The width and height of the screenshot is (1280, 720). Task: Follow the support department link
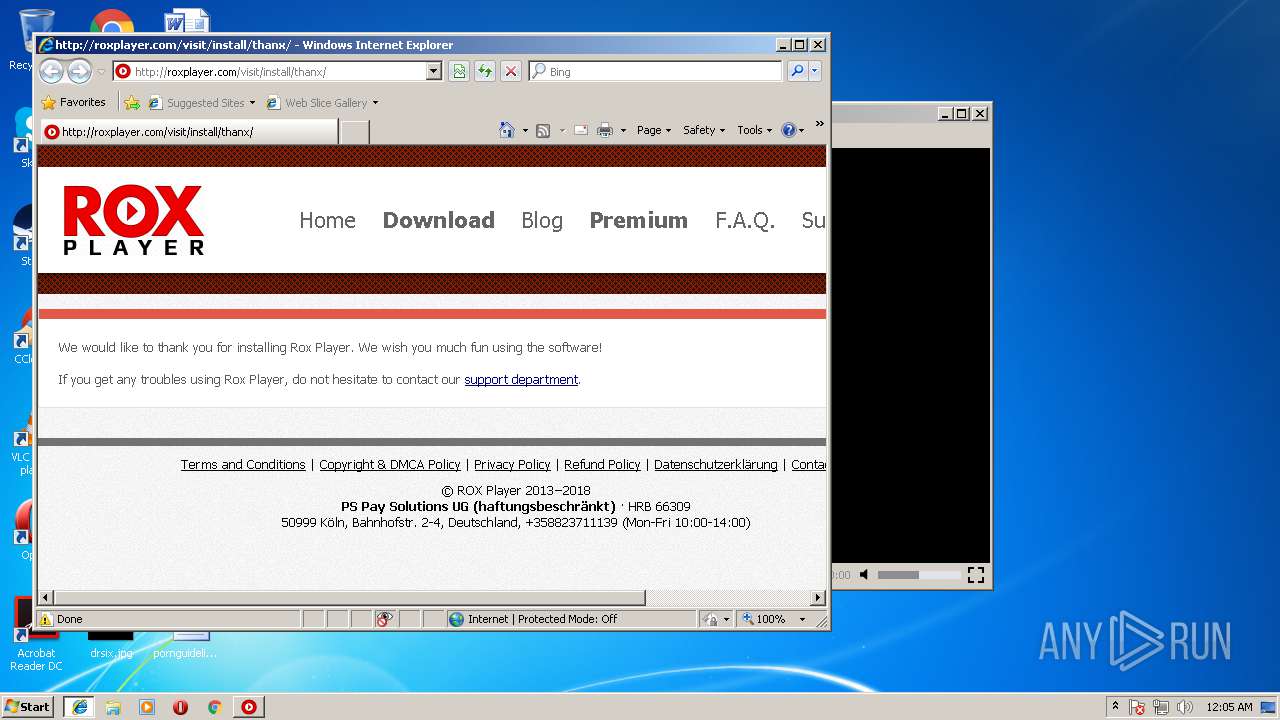521,379
